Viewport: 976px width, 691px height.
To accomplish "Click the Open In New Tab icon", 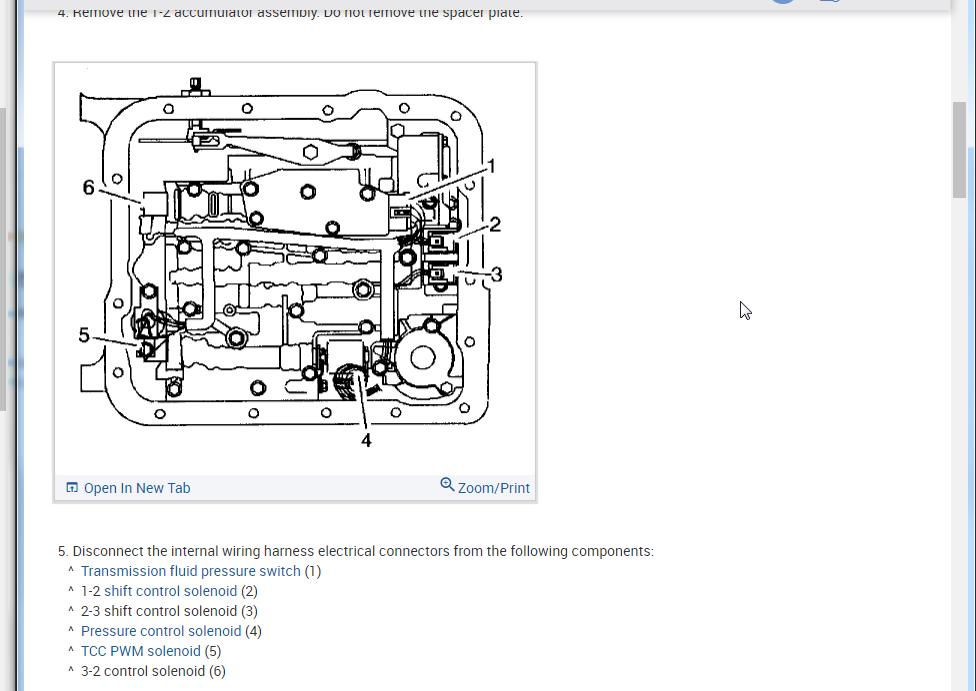I will click(x=71, y=486).
